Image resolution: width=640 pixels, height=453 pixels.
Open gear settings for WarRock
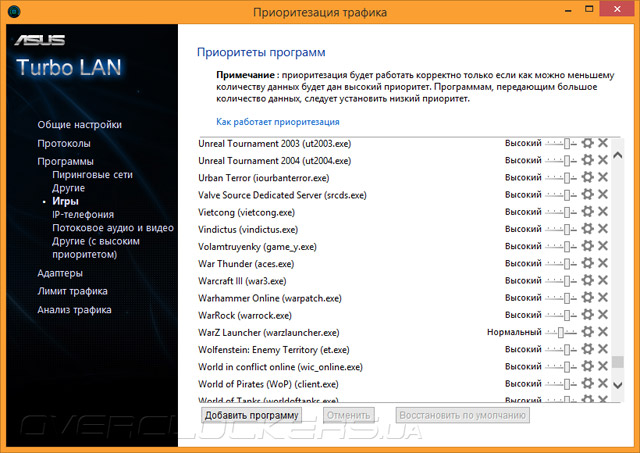pyautogui.click(x=587, y=315)
